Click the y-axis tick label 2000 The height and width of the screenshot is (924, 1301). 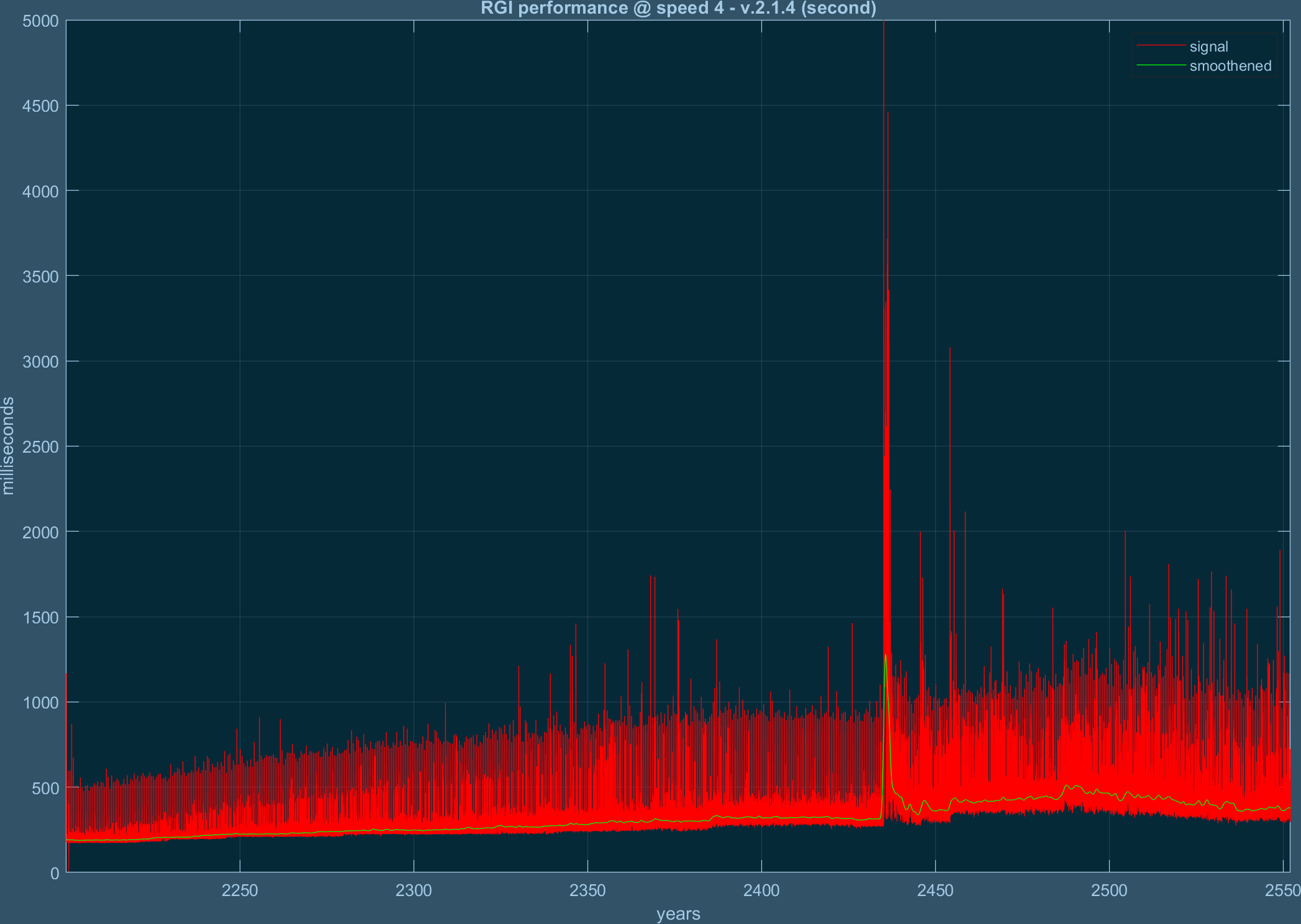pyautogui.click(x=40, y=532)
